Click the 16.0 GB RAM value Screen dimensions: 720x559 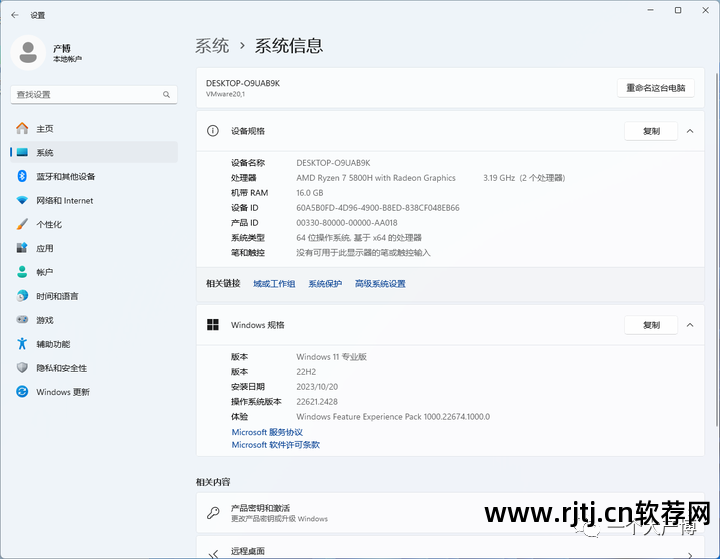tap(310, 193)
